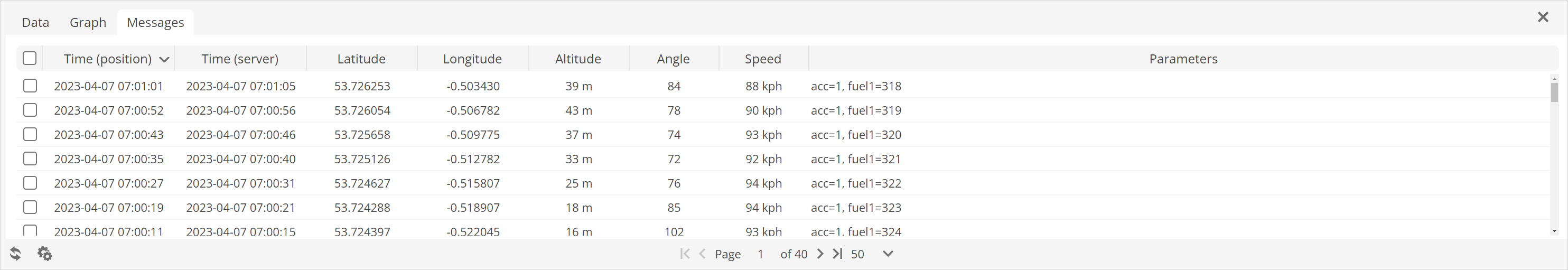Go to the previous page arrow
The width and height of the screenshot is (1568, 270).
(702, 254)
